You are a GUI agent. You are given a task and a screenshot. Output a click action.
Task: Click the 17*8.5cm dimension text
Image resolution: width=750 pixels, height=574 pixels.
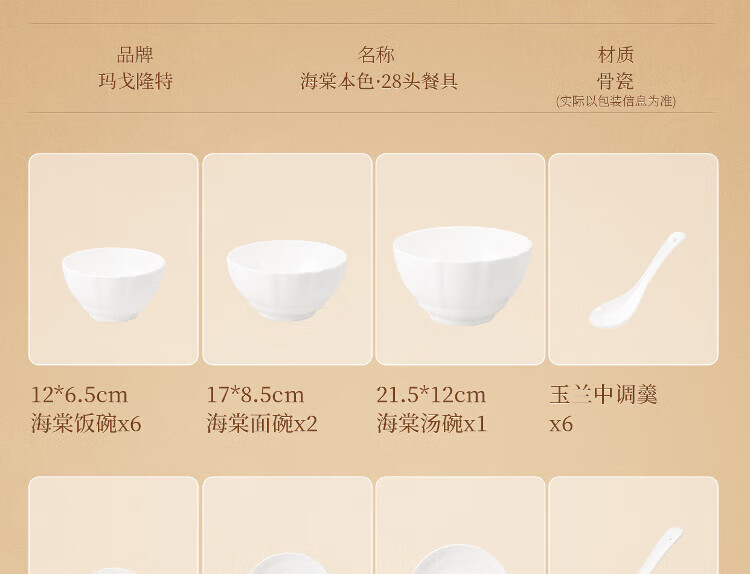(x=255, y=395)
